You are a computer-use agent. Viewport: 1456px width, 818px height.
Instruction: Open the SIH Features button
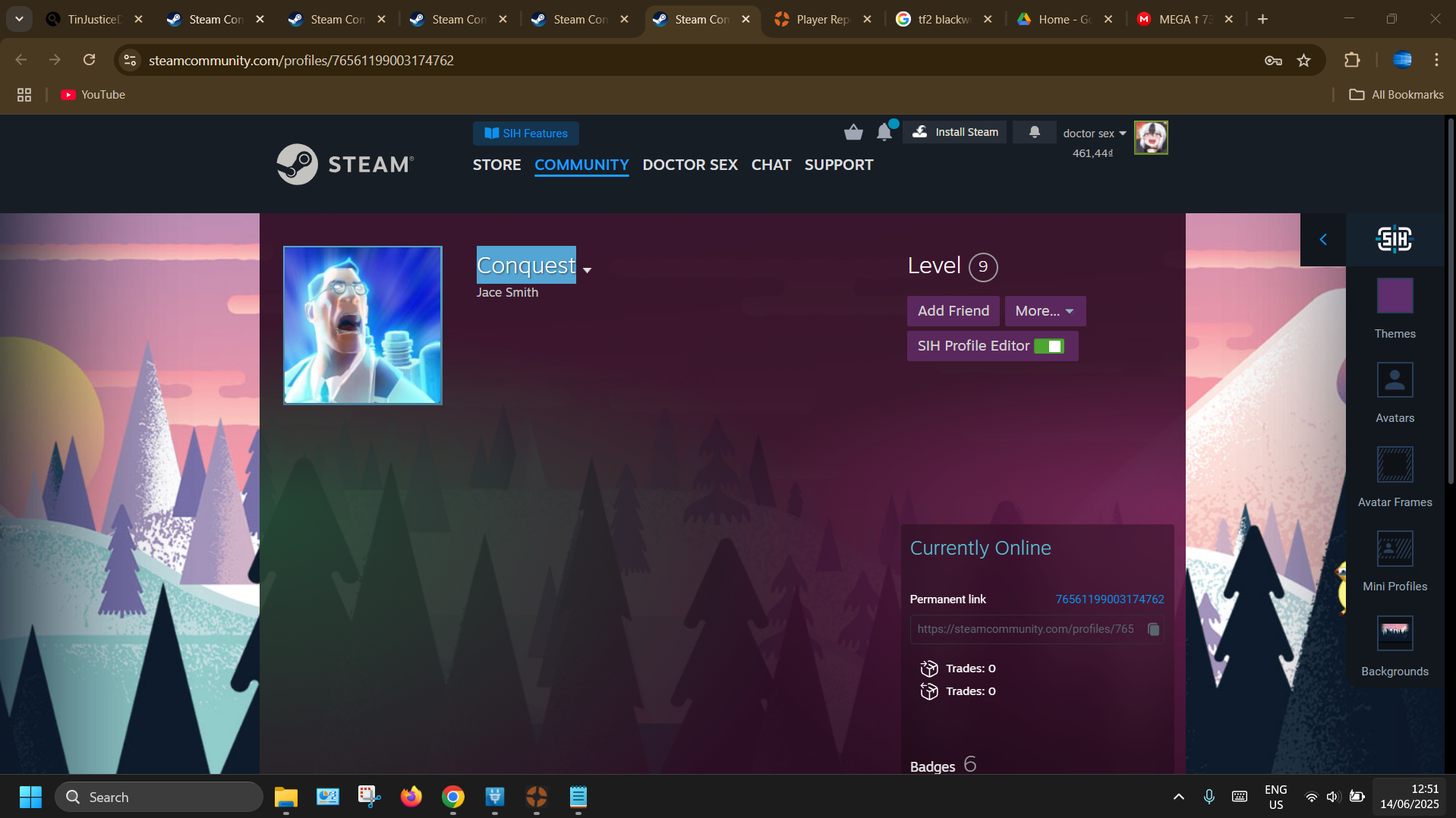tap(525, 134)
